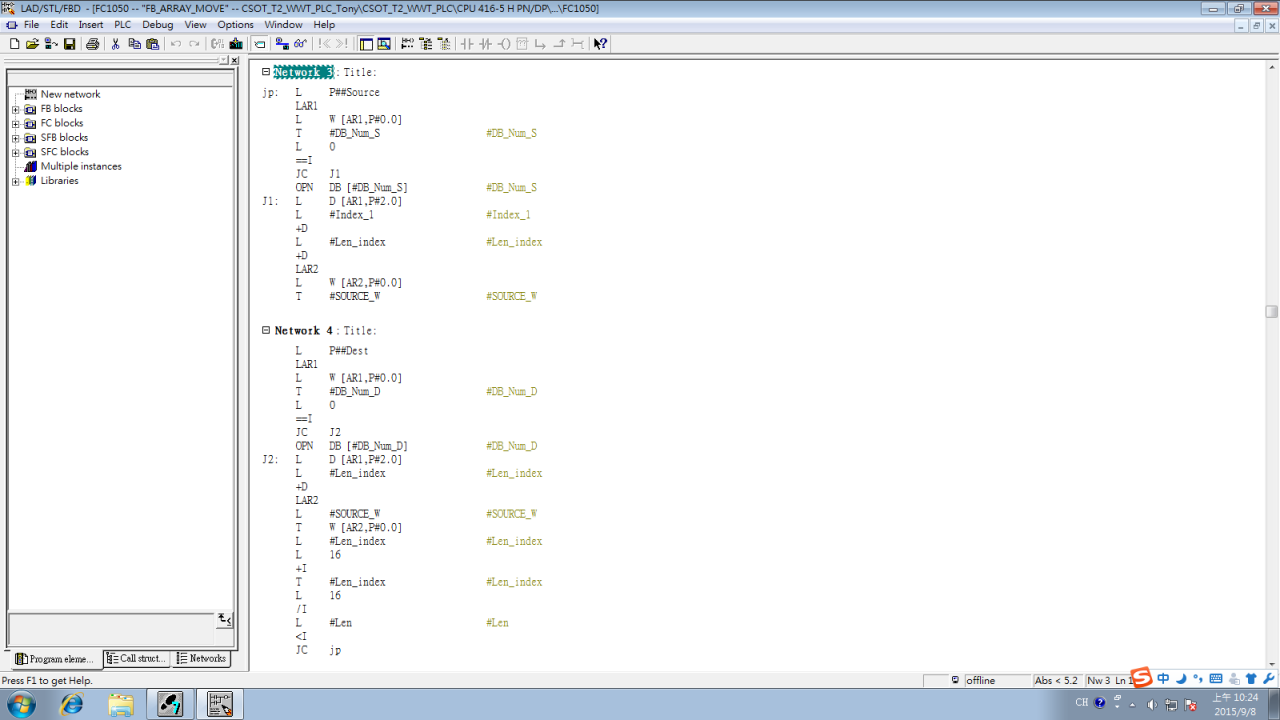Expand the SFC blocks tree node
1280x720 pixels.
tap(16, 152)
